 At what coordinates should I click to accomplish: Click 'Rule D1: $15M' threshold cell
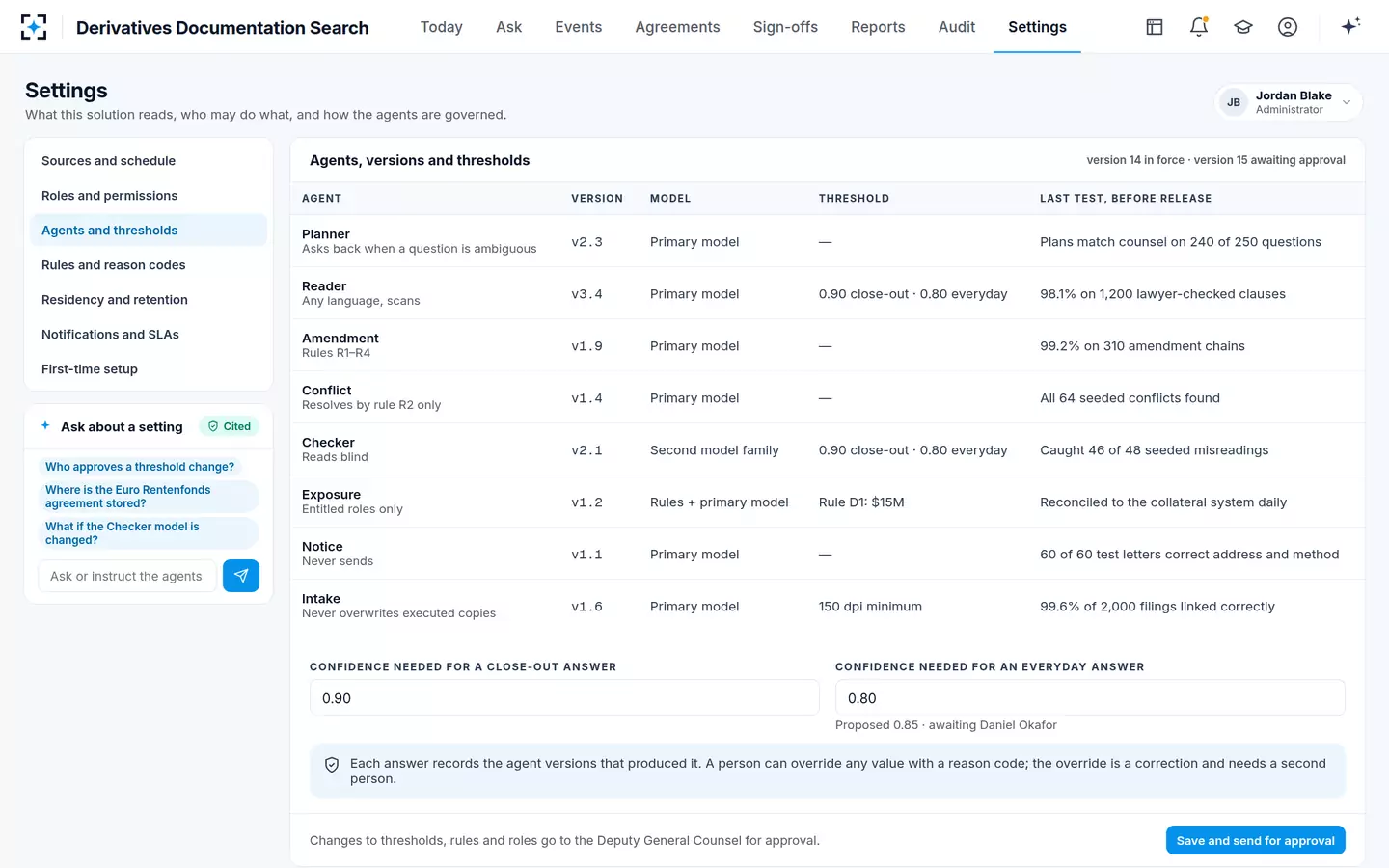(861, 502)
